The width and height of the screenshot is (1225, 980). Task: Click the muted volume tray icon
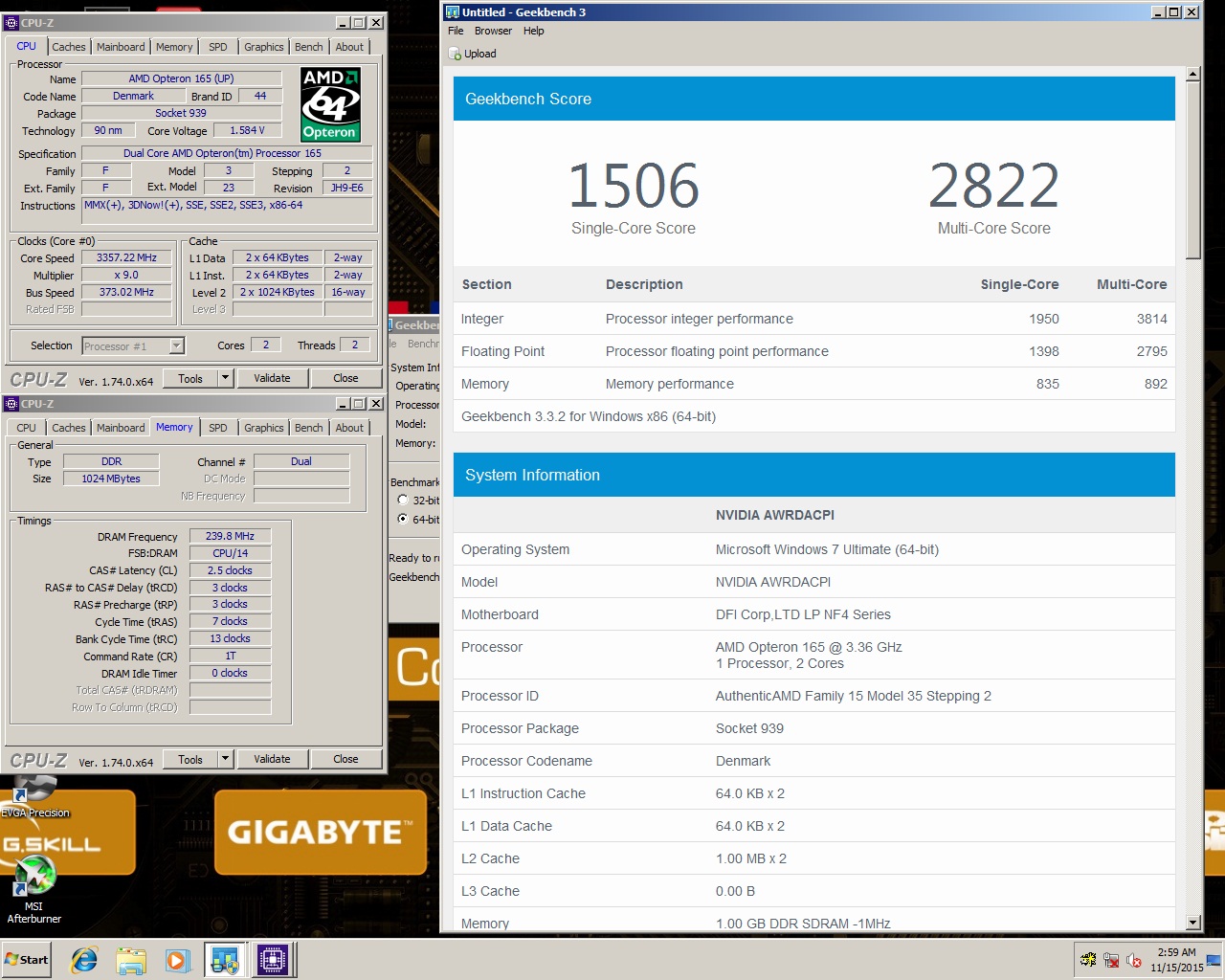(1134, 960)
